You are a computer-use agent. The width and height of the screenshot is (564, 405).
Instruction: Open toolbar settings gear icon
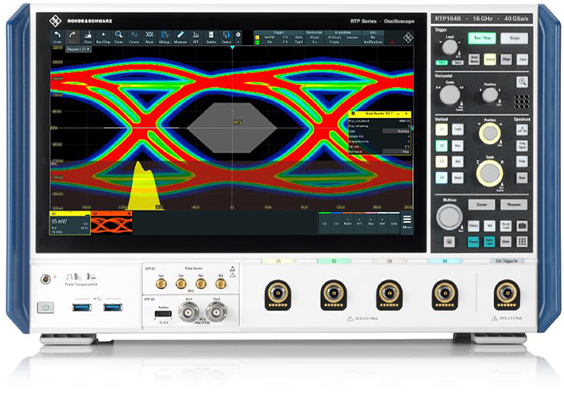click(x=238, y=35)
